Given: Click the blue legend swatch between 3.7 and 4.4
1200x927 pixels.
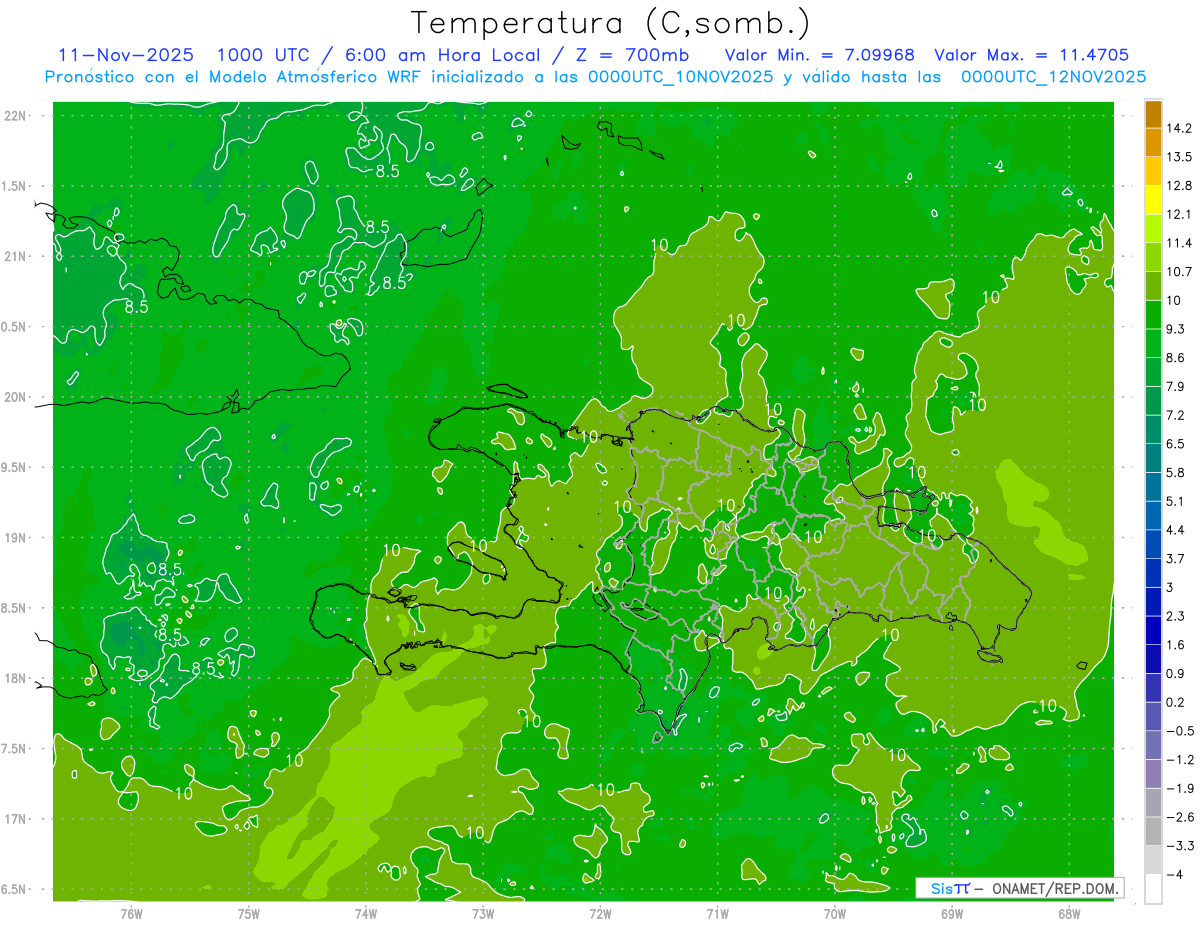Looking at the screenshot, I should (x=1153, y=544).
